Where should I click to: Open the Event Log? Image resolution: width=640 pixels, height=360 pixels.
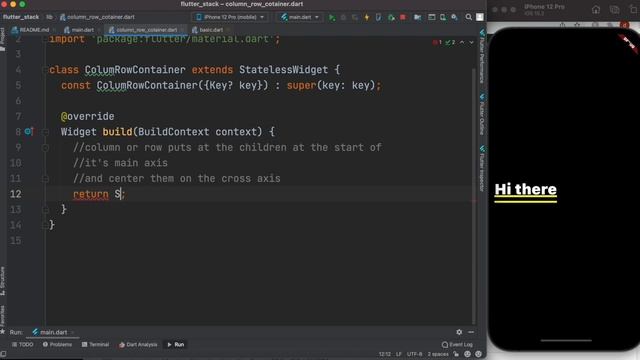pos(457,345)
